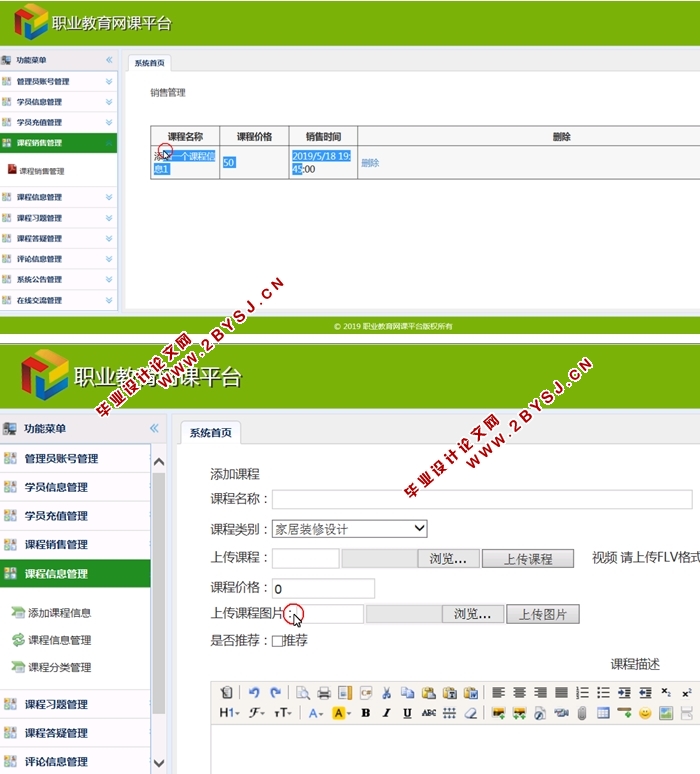Open the font size dropdown
The width and height of the screenshot is (700, 774).
tap(283, 713)
